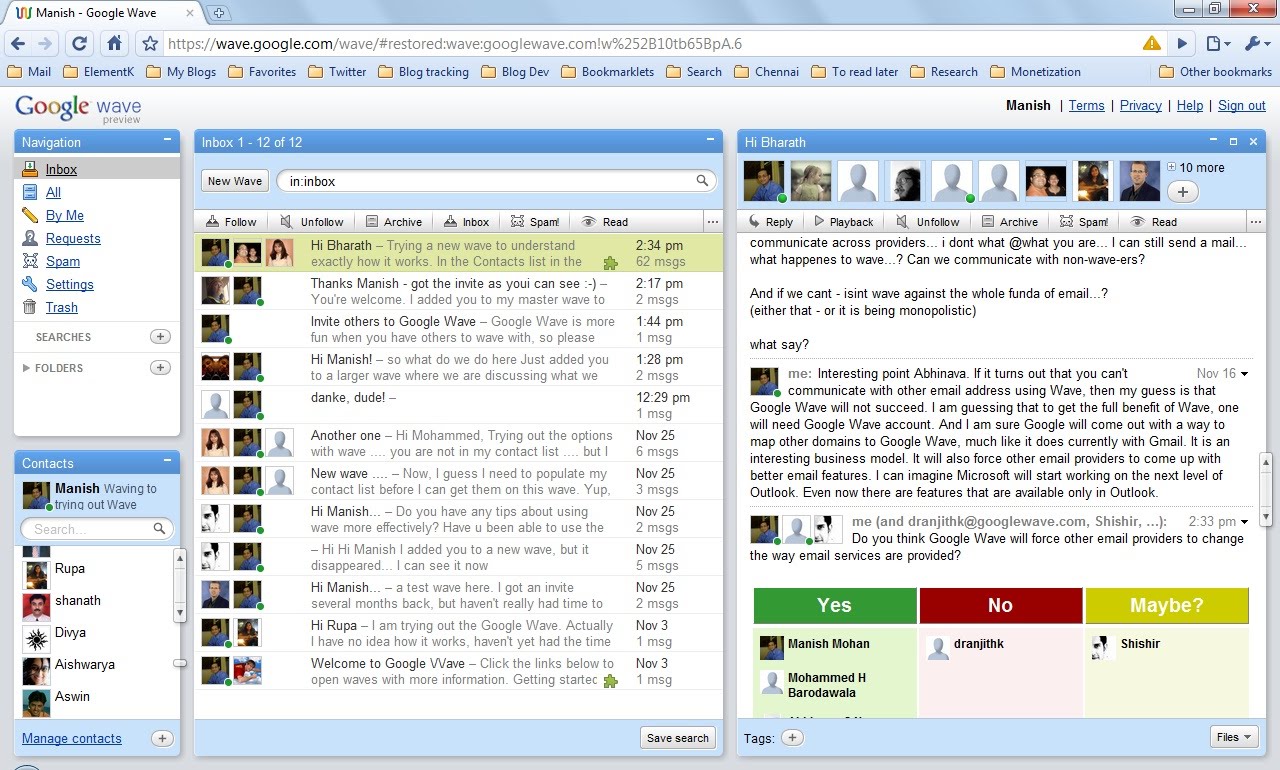Screen dimensions: 1280x770
Task: Click Reply in the wave toolbar
Action: coord(770,222)
